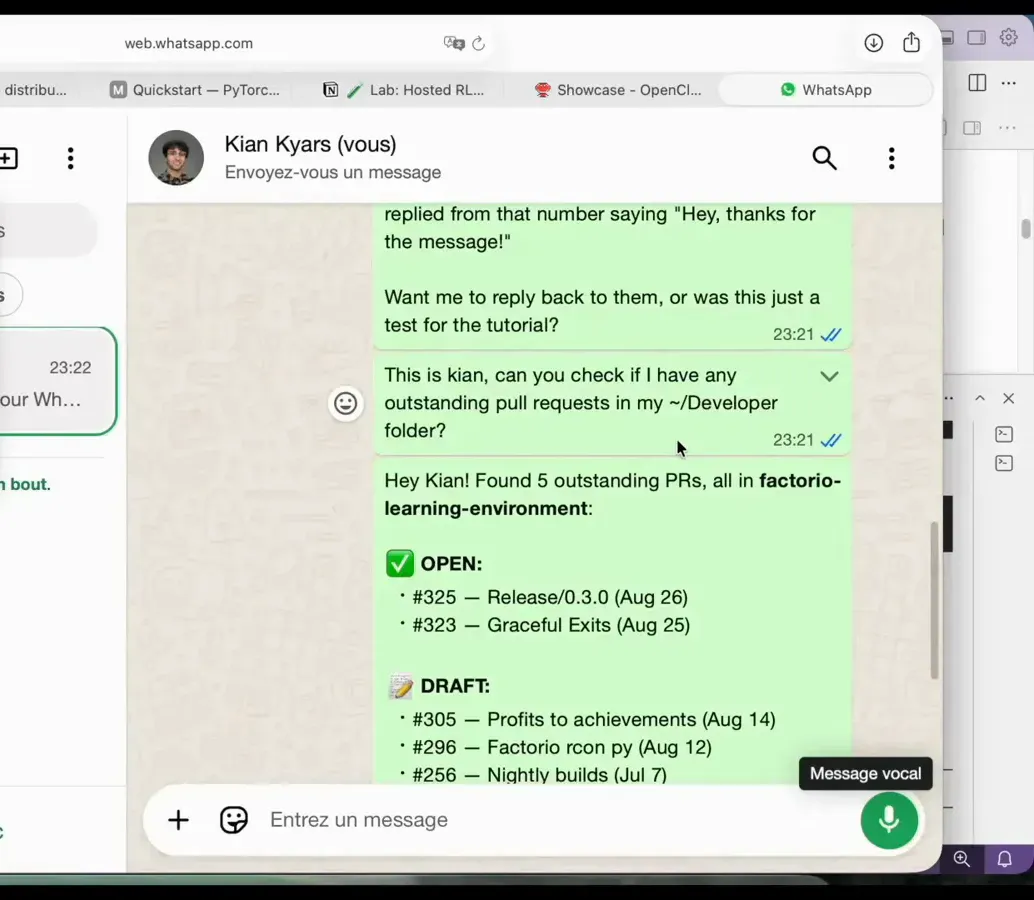Reload the web.whatsapp.com page
This screenshot has width=1034, height=900.
pos(479,44)
